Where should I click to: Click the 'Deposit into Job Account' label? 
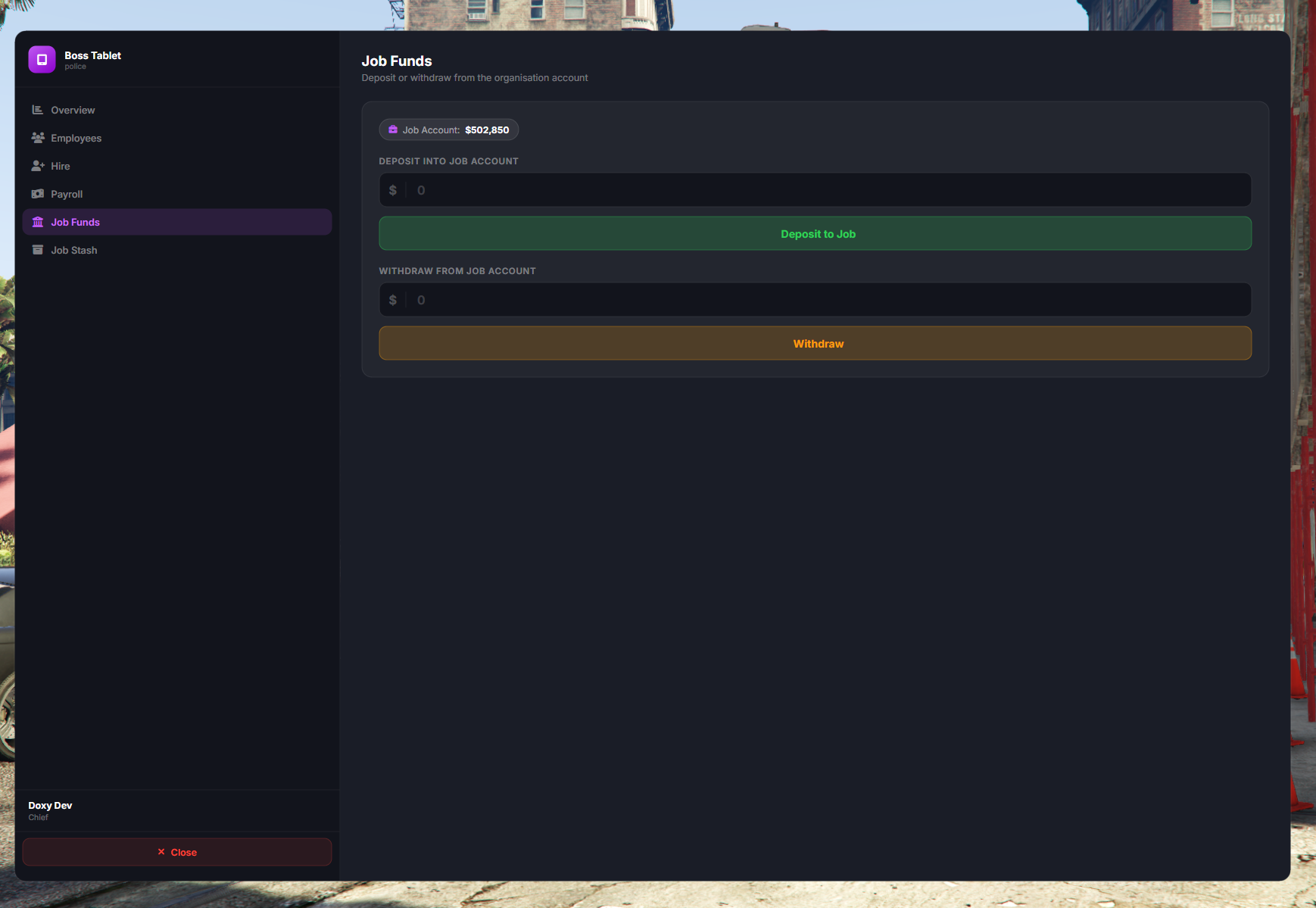448,161
